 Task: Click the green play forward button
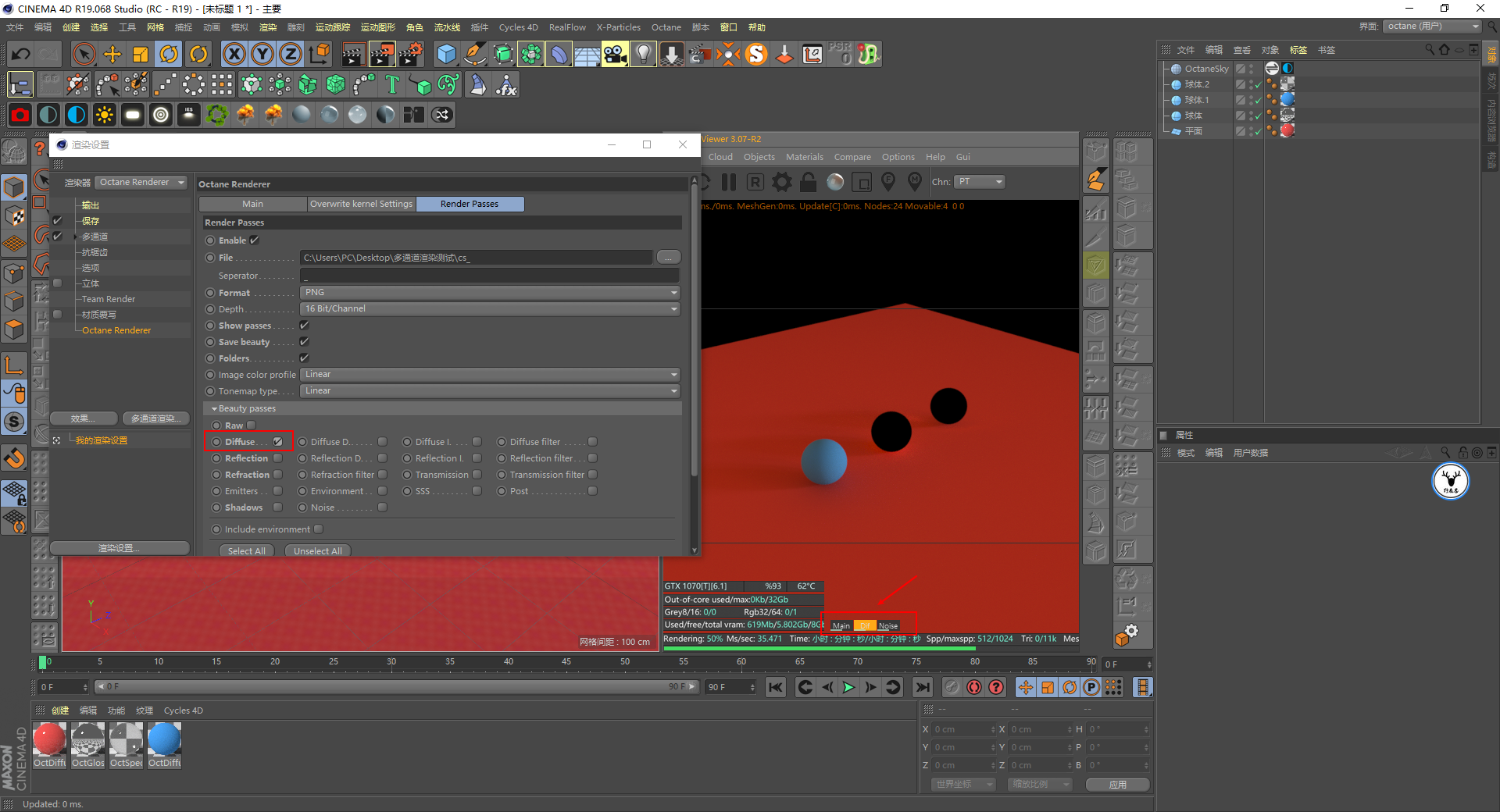848,687
